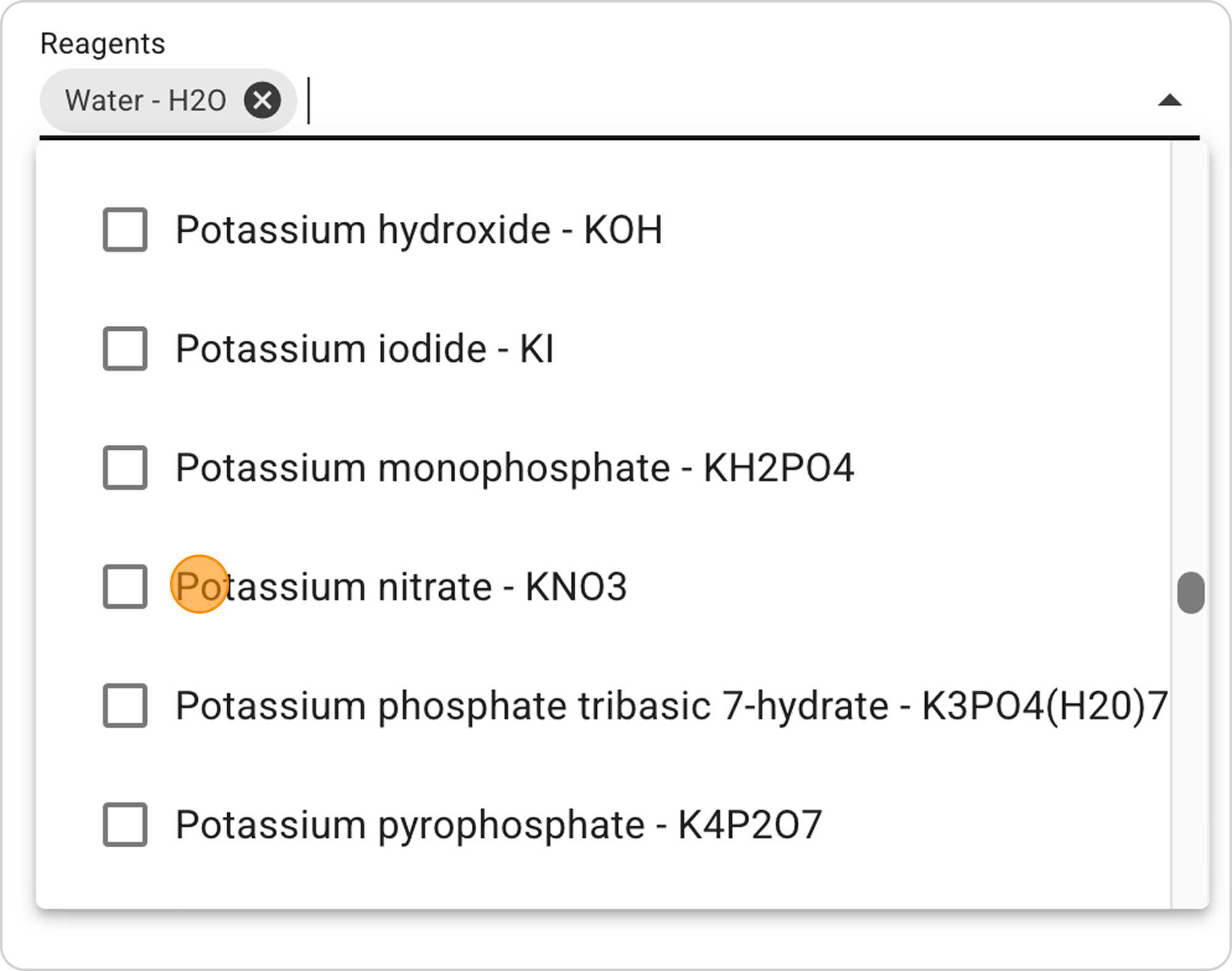Viewport: 1232px width, 971px height.
Task: Pick Potassium monophosphate - KH2PO4 label
Action: coord(514,468)
